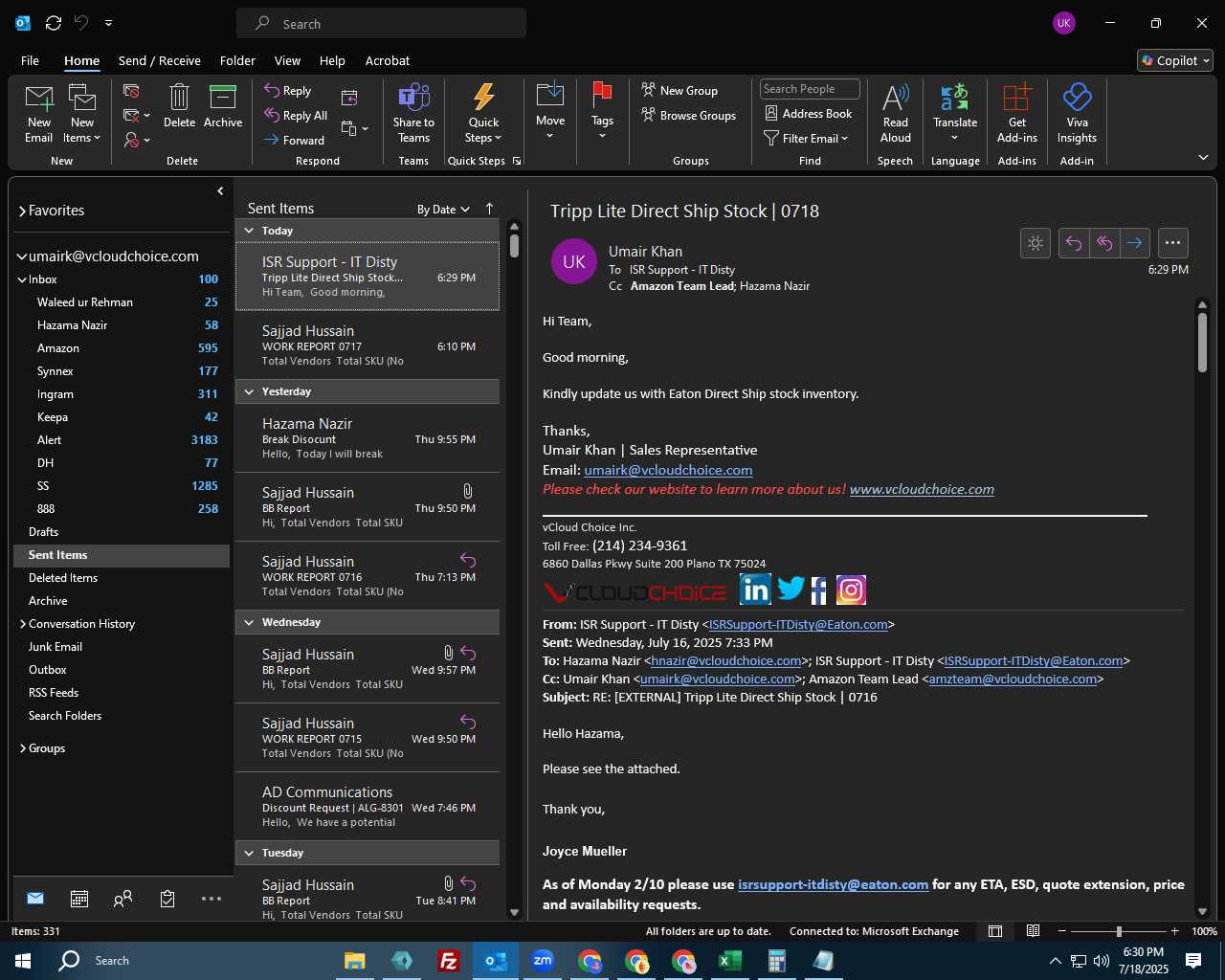Collapse the Yesterday message group

point(249,391)
